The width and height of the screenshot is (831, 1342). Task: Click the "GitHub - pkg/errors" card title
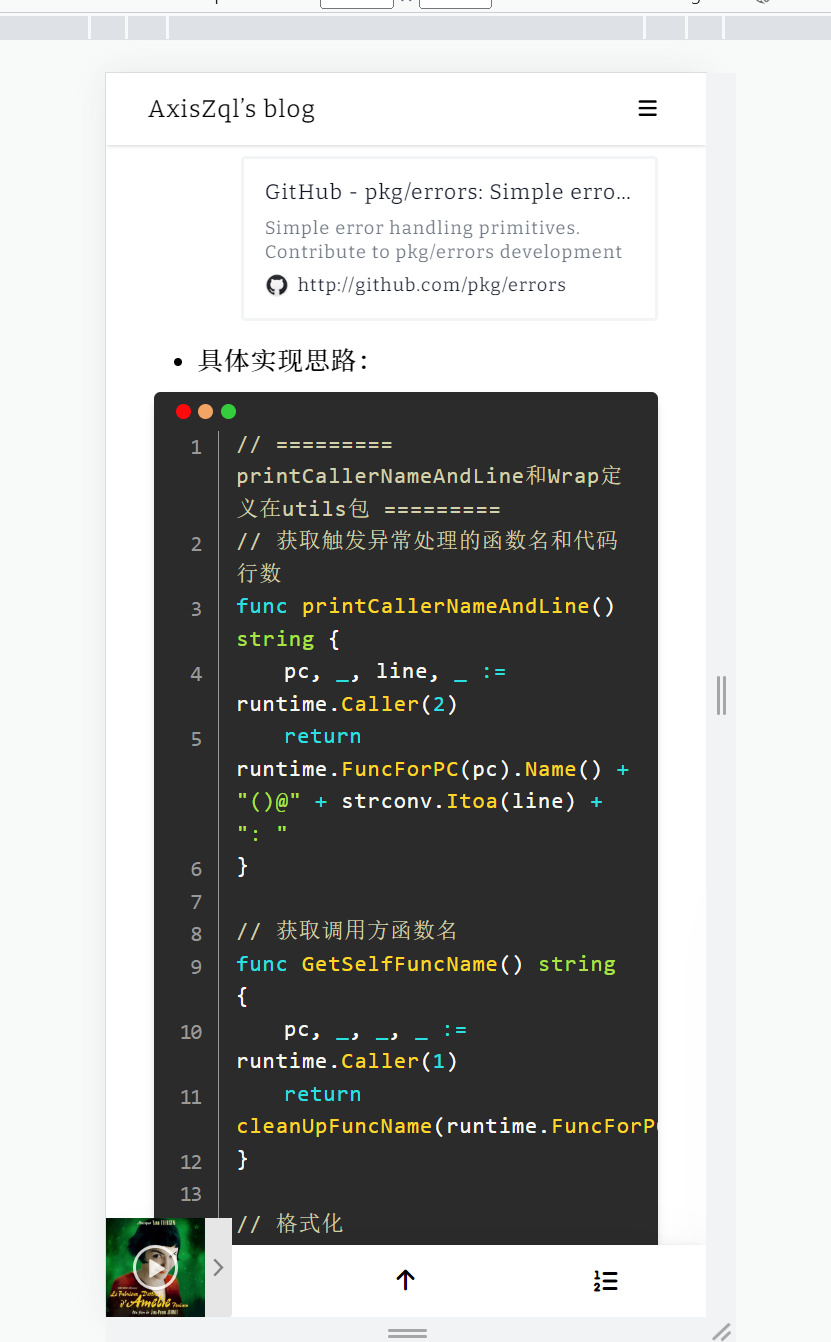click(x=448, y=191)
